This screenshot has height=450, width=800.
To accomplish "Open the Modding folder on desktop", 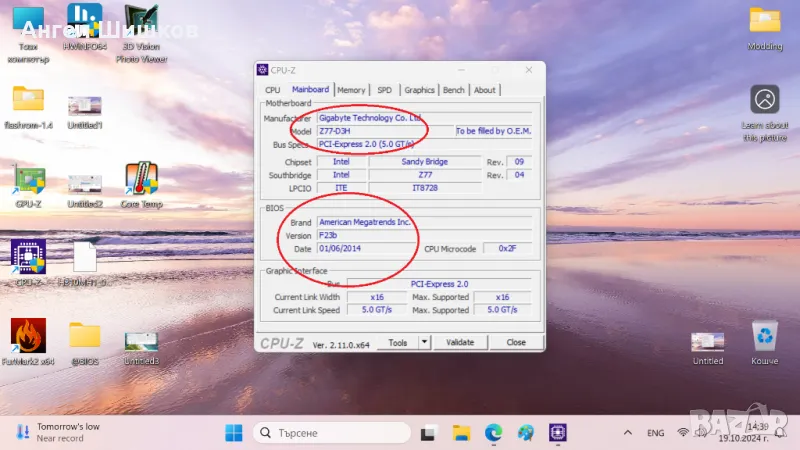I will coord(765,22).
